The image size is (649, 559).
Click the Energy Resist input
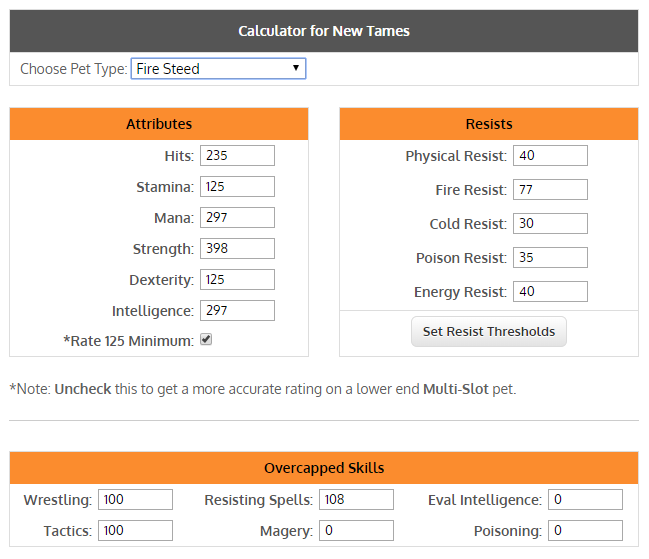550,291
